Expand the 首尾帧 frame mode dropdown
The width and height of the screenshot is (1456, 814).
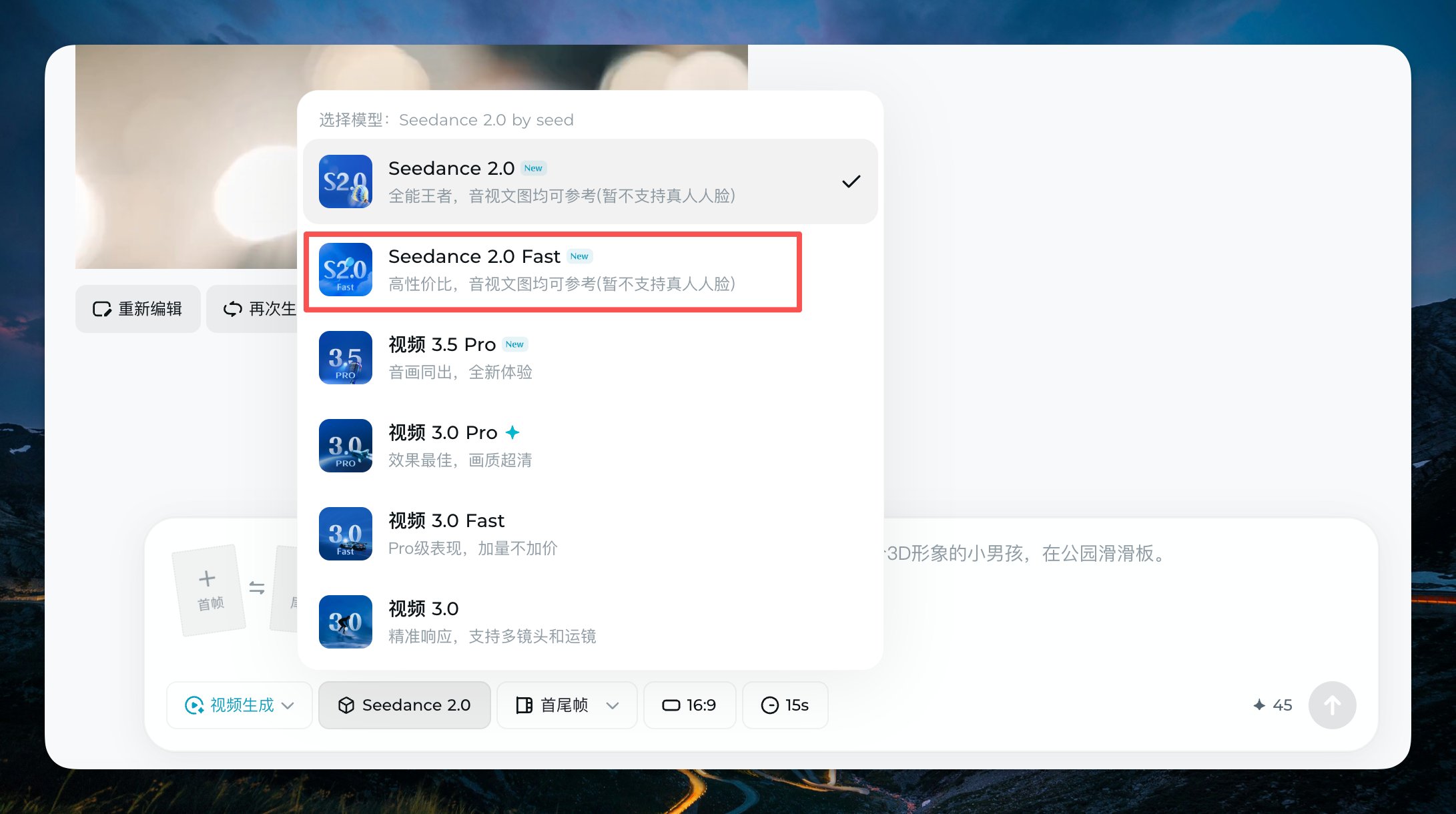[567, 705]
